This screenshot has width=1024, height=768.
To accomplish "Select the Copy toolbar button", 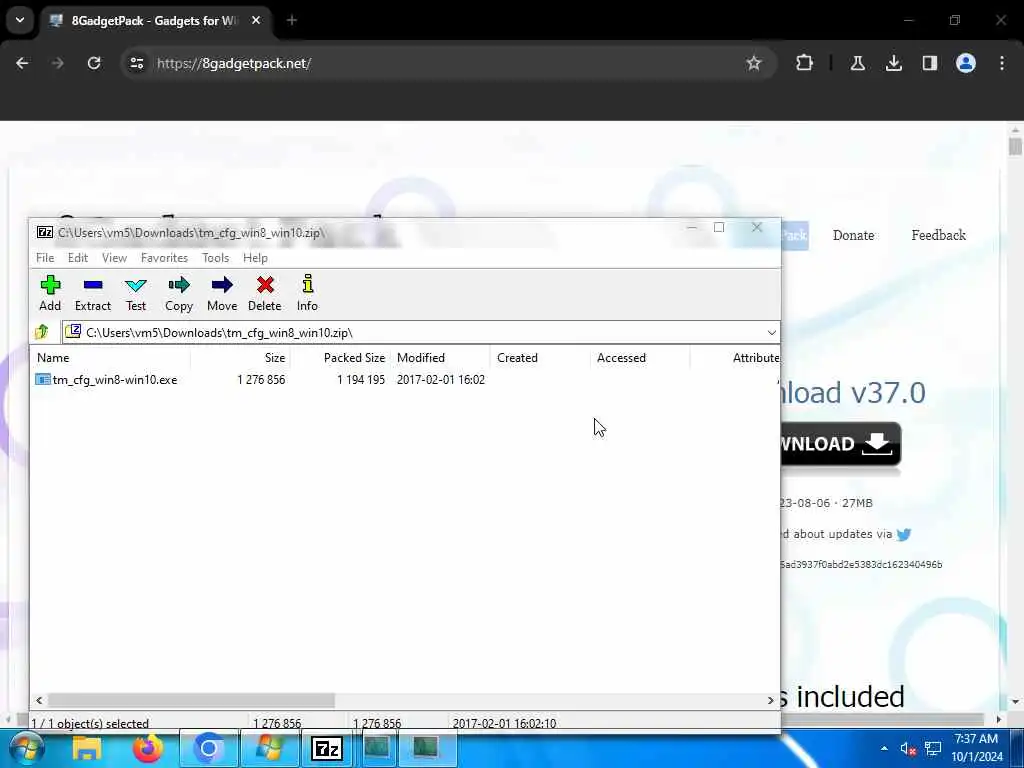I will point(179,293).
